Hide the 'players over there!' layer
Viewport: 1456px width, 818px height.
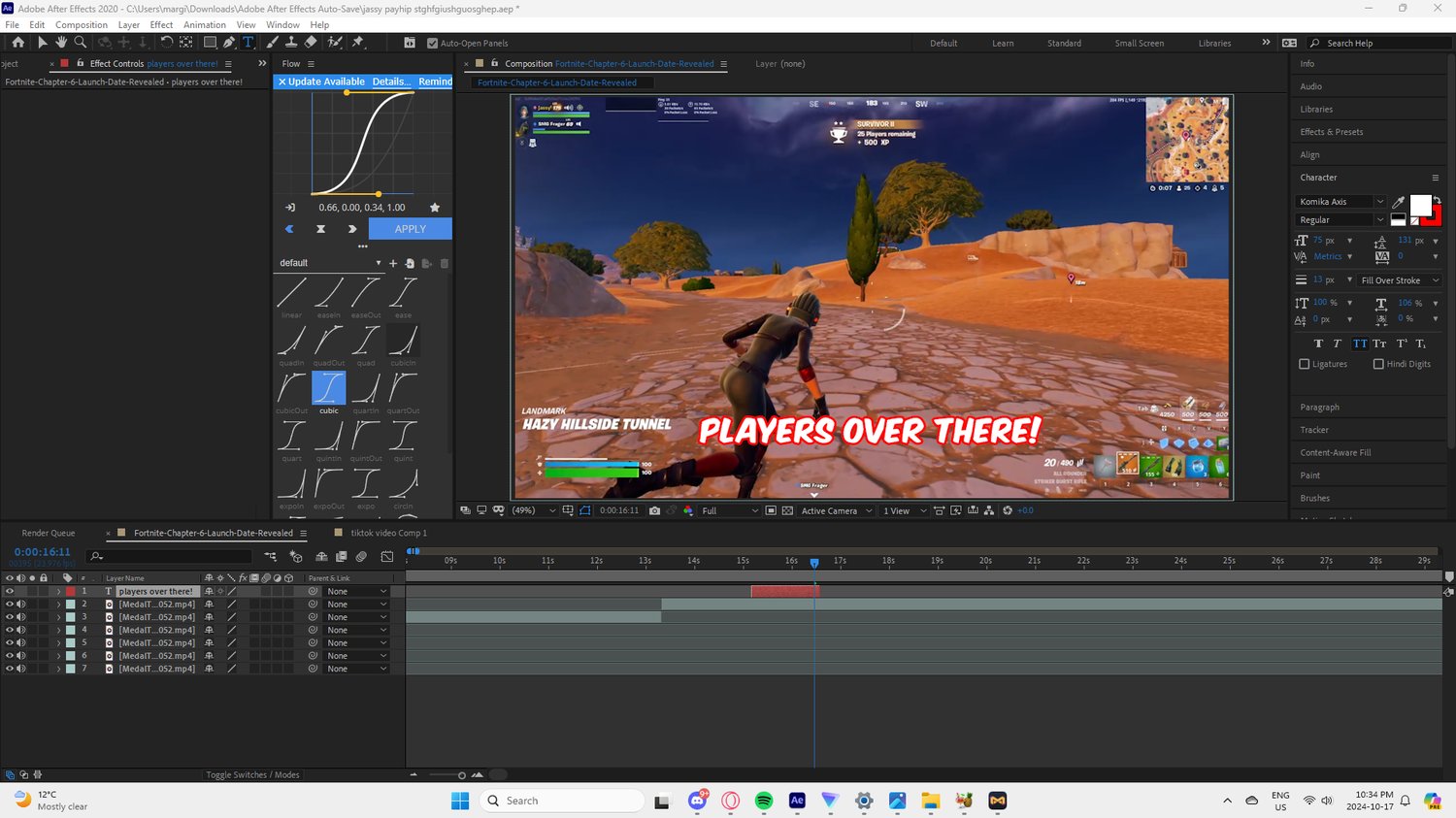10,591
